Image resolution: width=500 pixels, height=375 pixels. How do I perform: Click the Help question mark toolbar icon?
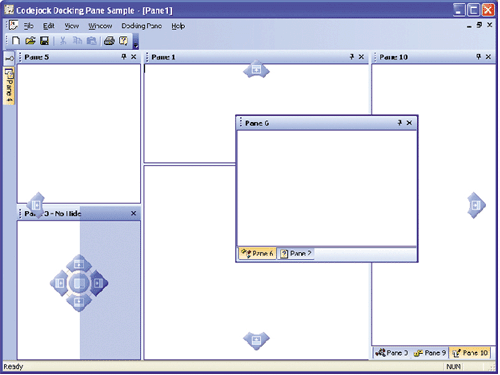(x=123, y=41)
